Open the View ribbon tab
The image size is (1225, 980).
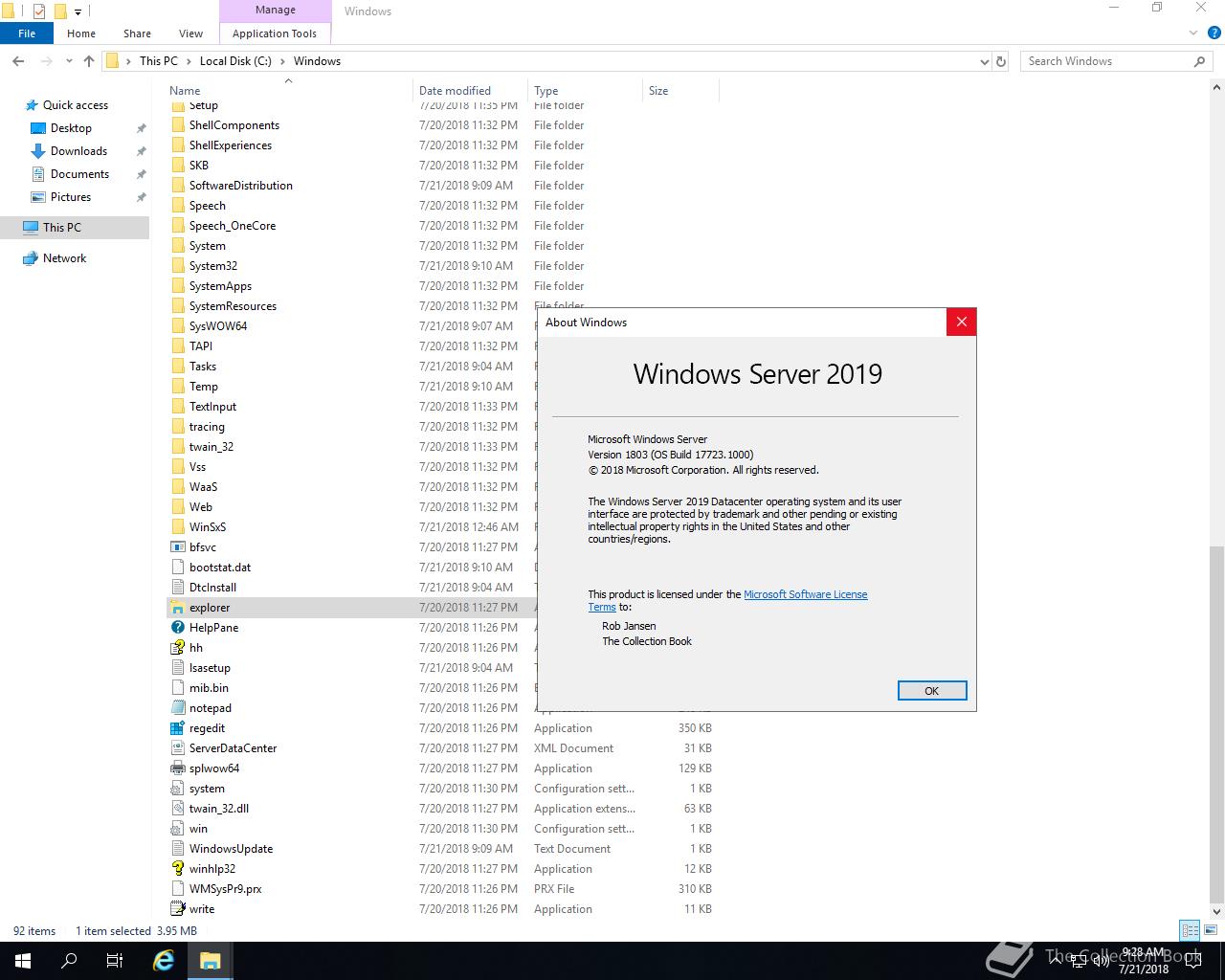coord(190,33)
